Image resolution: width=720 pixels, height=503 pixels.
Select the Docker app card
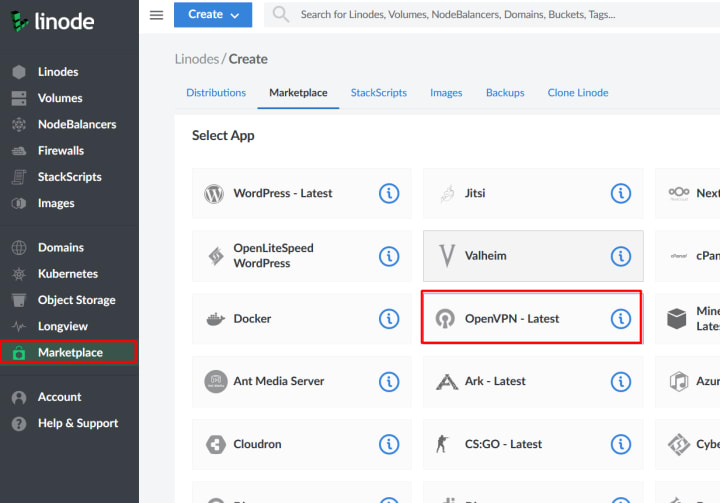tap(302, 319)
